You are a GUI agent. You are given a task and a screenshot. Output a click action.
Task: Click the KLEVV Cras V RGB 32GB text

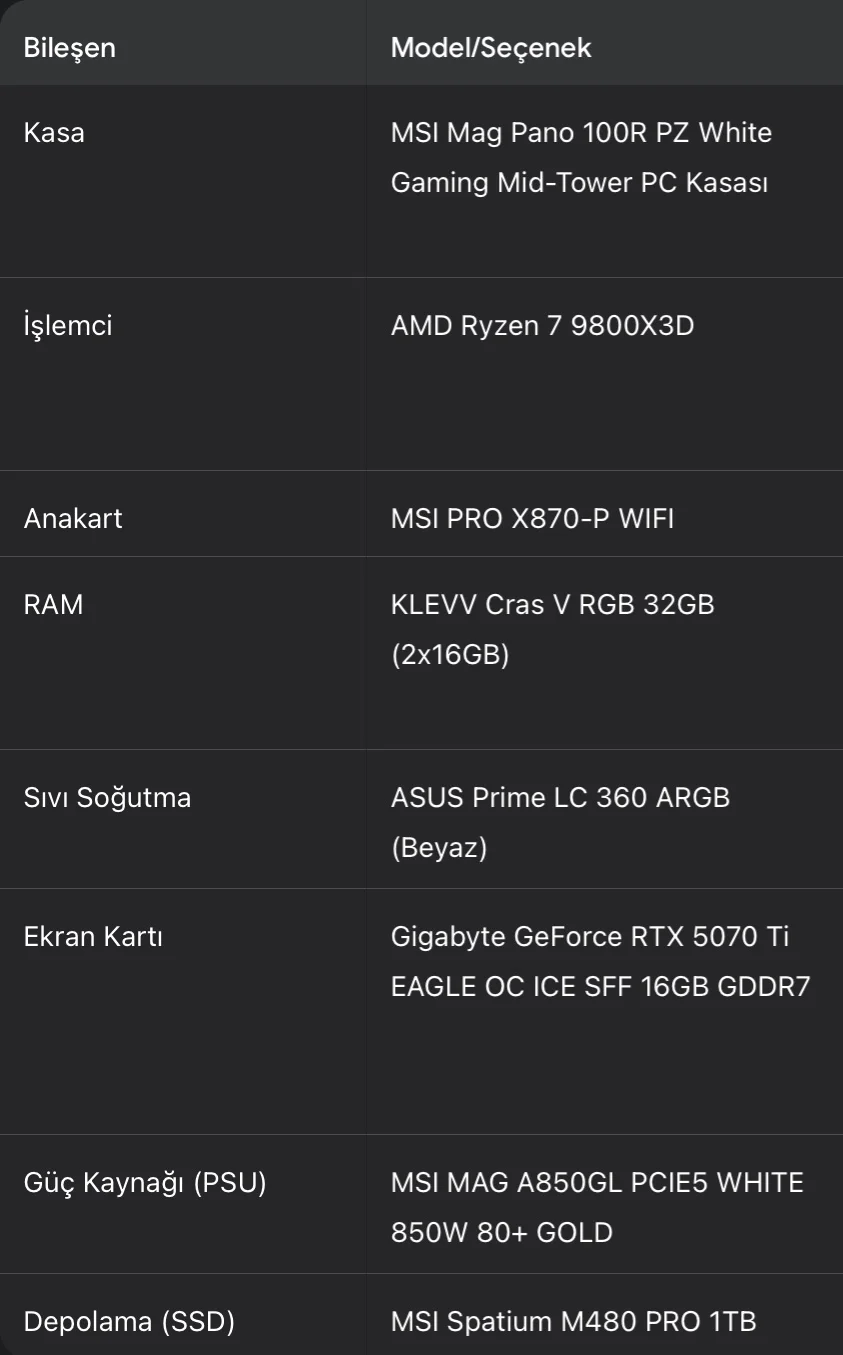click(x=552, y=604)
